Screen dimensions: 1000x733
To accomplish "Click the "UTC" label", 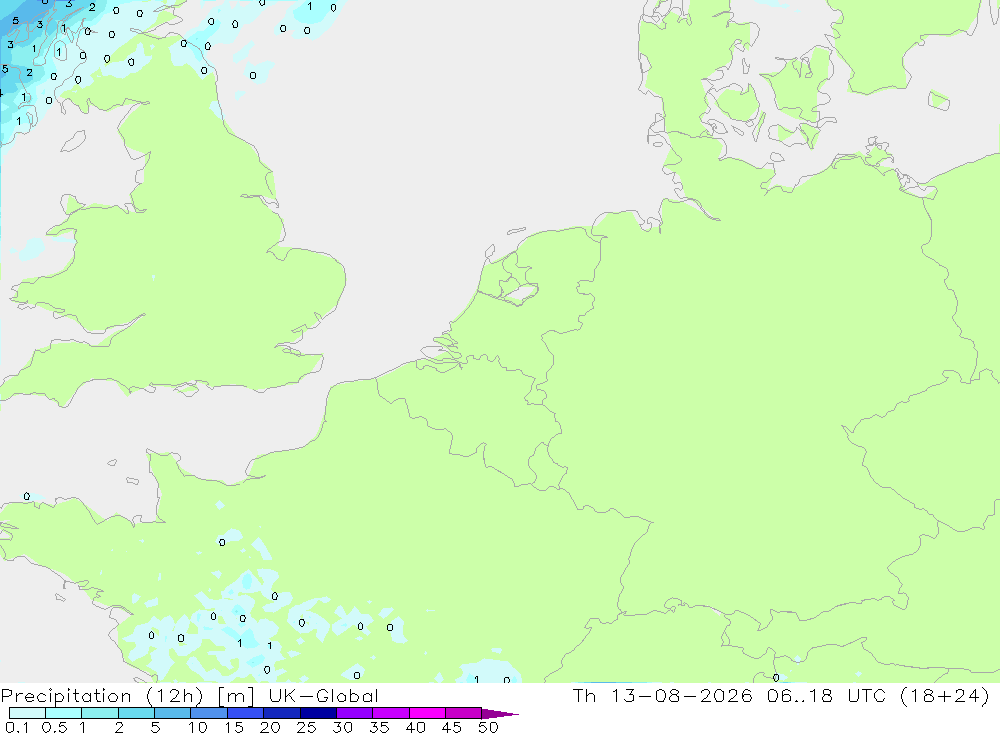I will 866,695.
